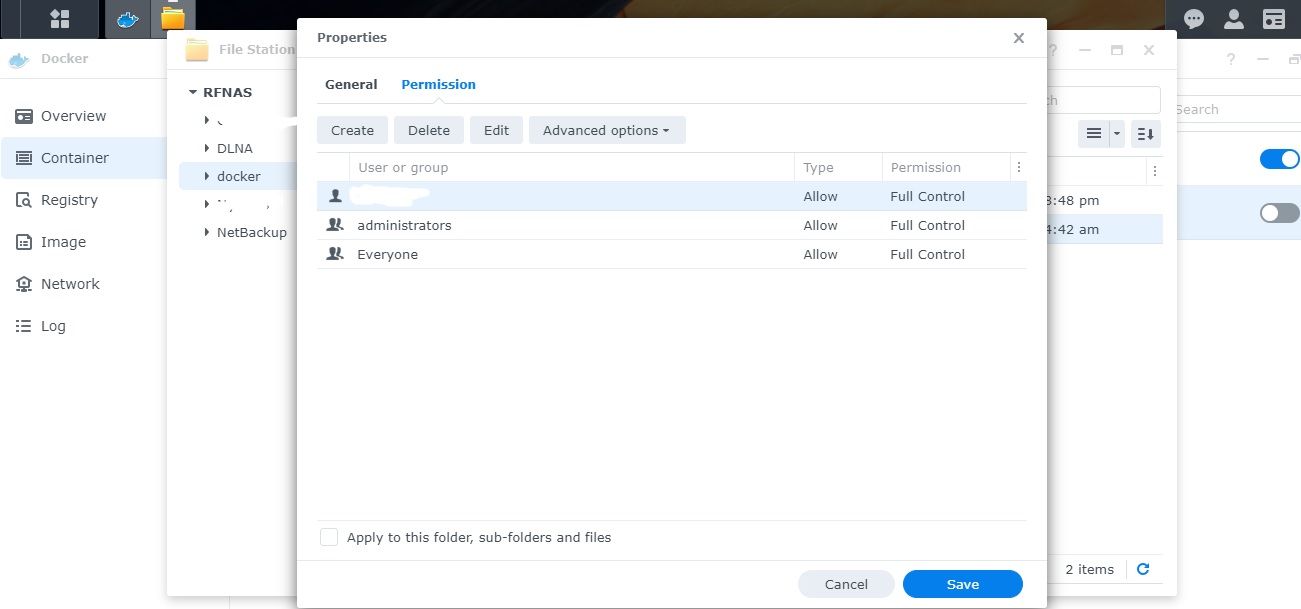The height and width of the screenshot is (609, 1301).
Task: Open the sort order options in File Station
Action: point(1146,133)
